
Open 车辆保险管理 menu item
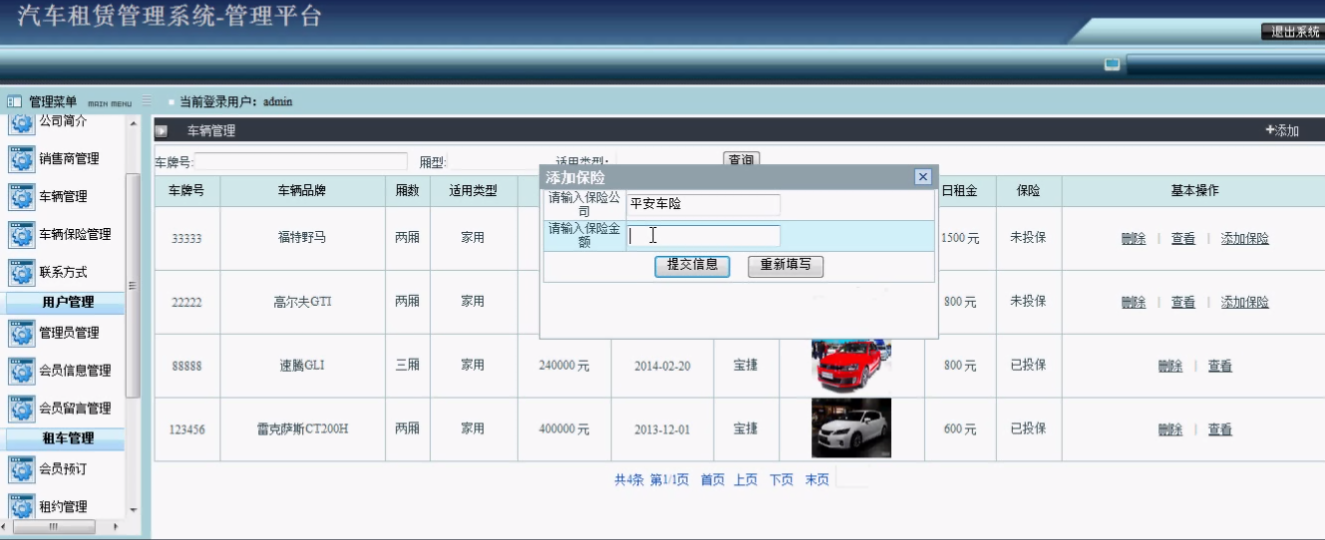click(75, 235)
